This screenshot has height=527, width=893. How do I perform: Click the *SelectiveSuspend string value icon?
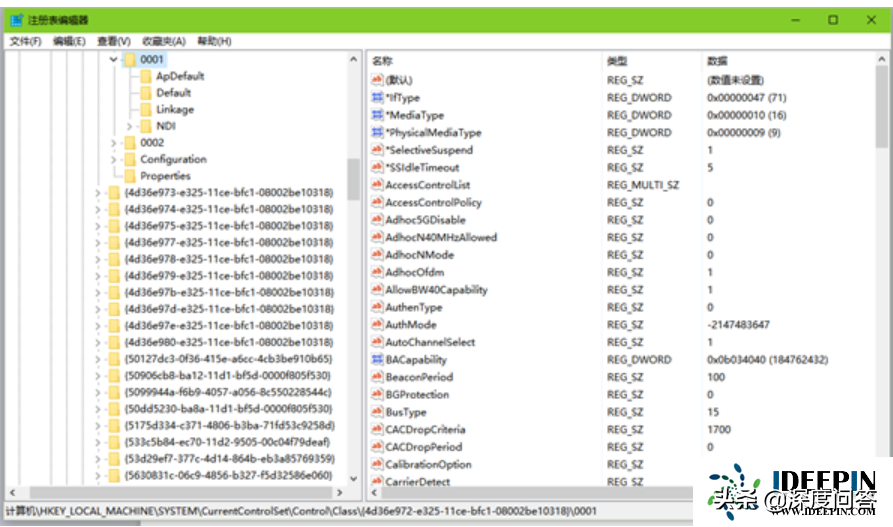[377, 150]
